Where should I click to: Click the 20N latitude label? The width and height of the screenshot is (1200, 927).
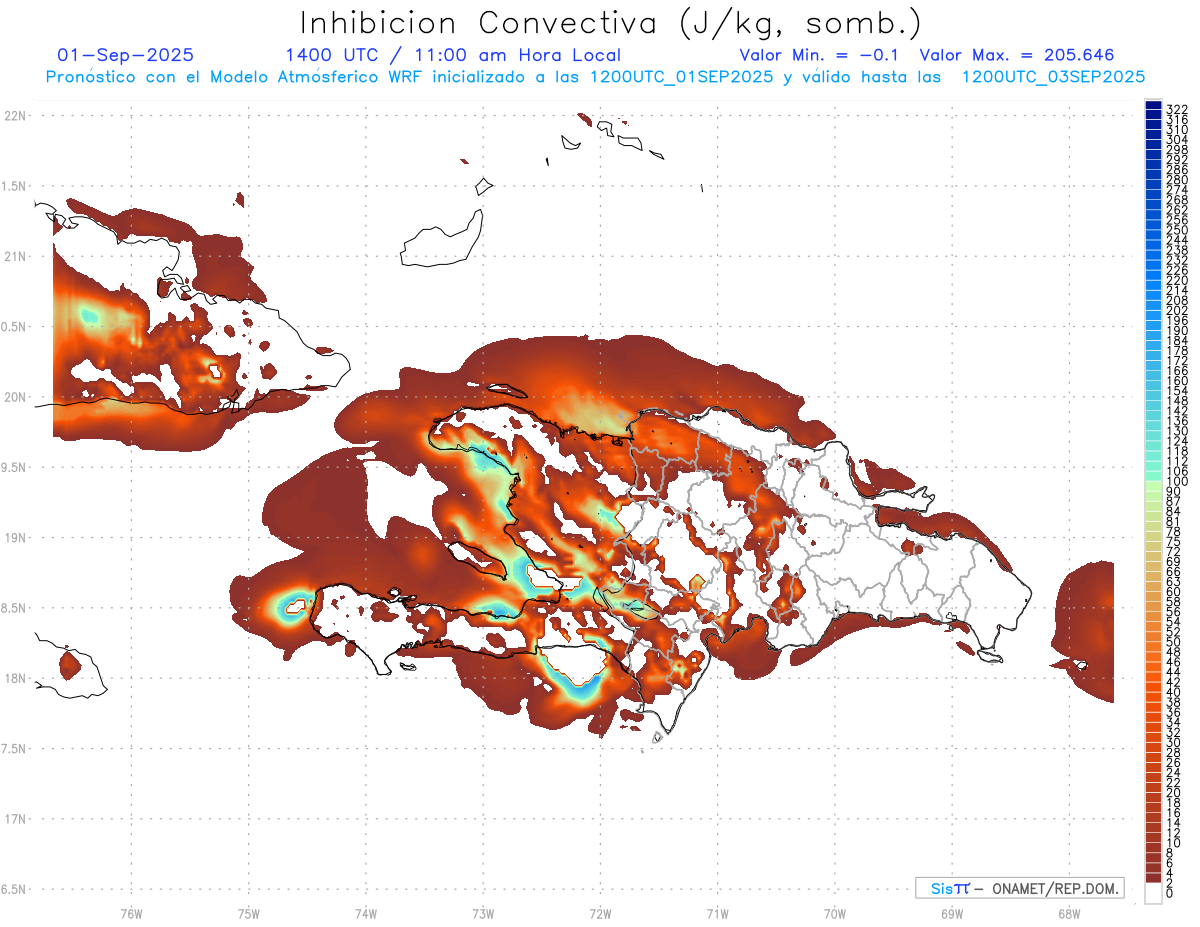click(x=15, y=397)
